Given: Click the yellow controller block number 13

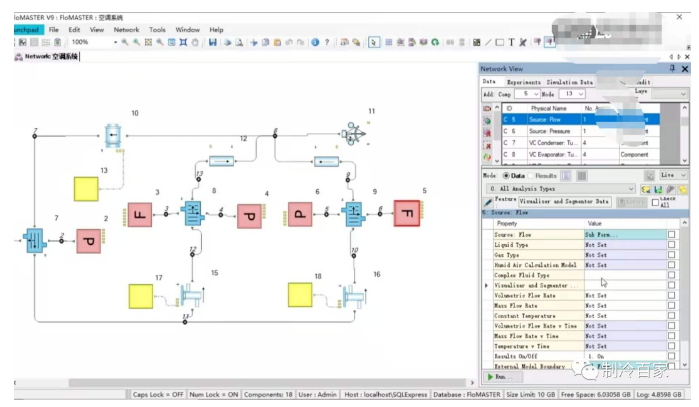Looking at the screenshot, I should (86, 189).
